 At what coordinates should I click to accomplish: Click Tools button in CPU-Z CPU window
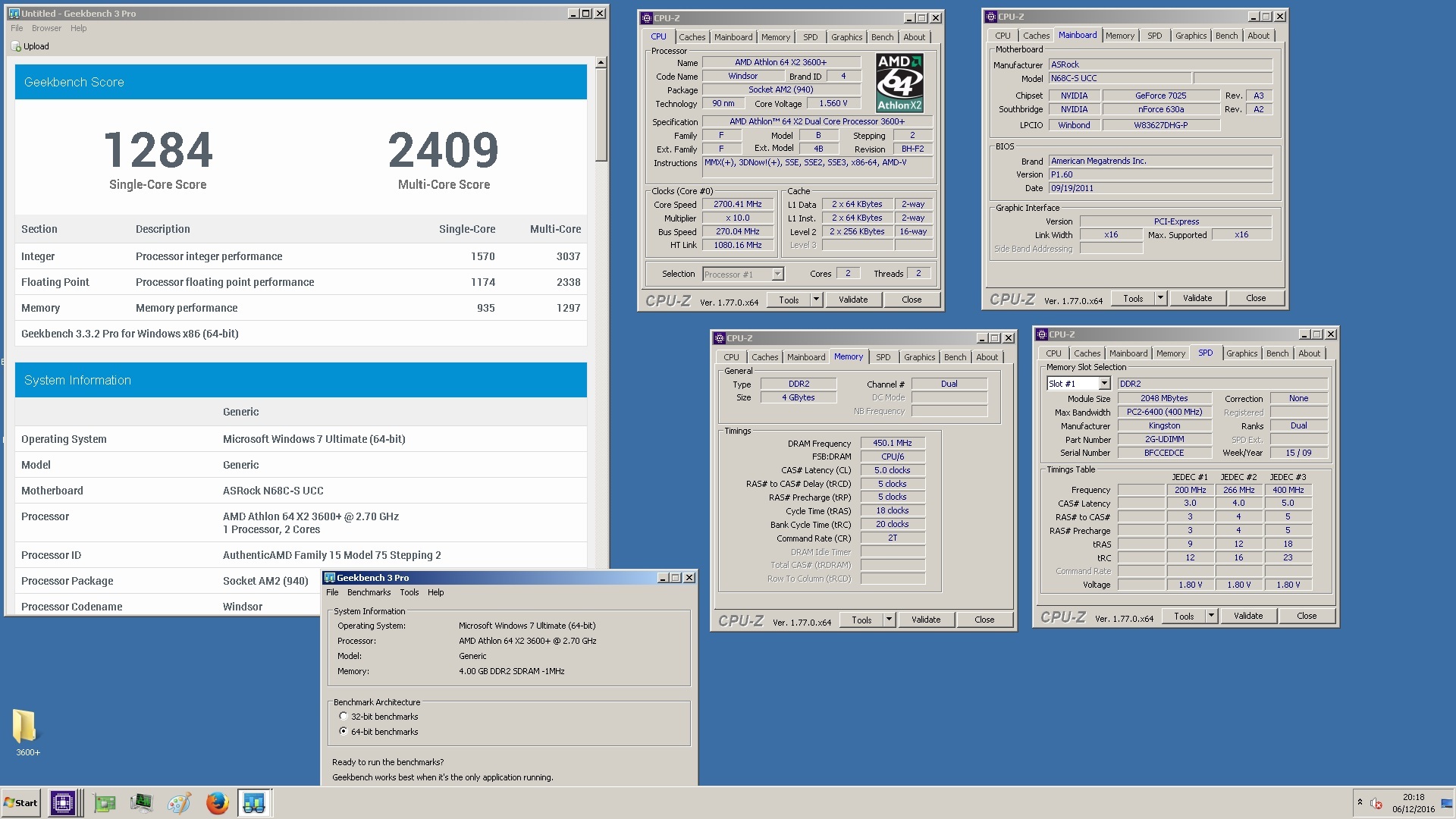point(789,300)
